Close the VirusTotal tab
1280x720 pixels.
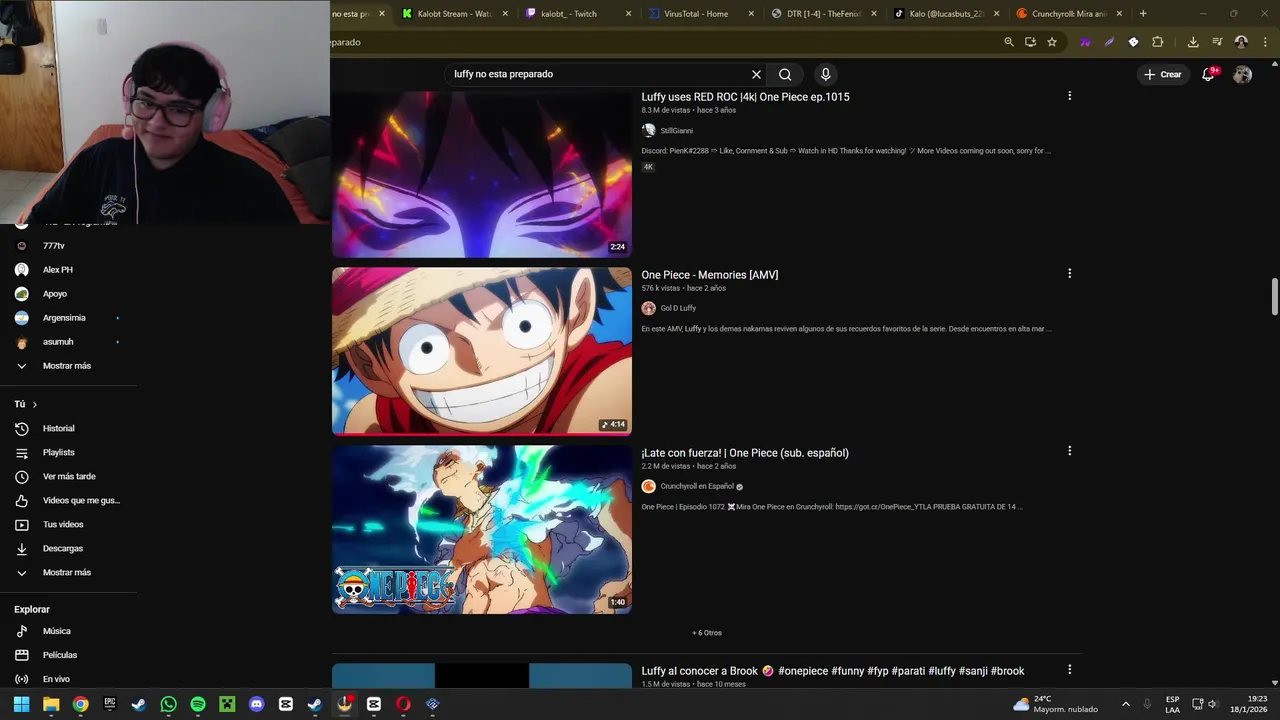[751, 14]
